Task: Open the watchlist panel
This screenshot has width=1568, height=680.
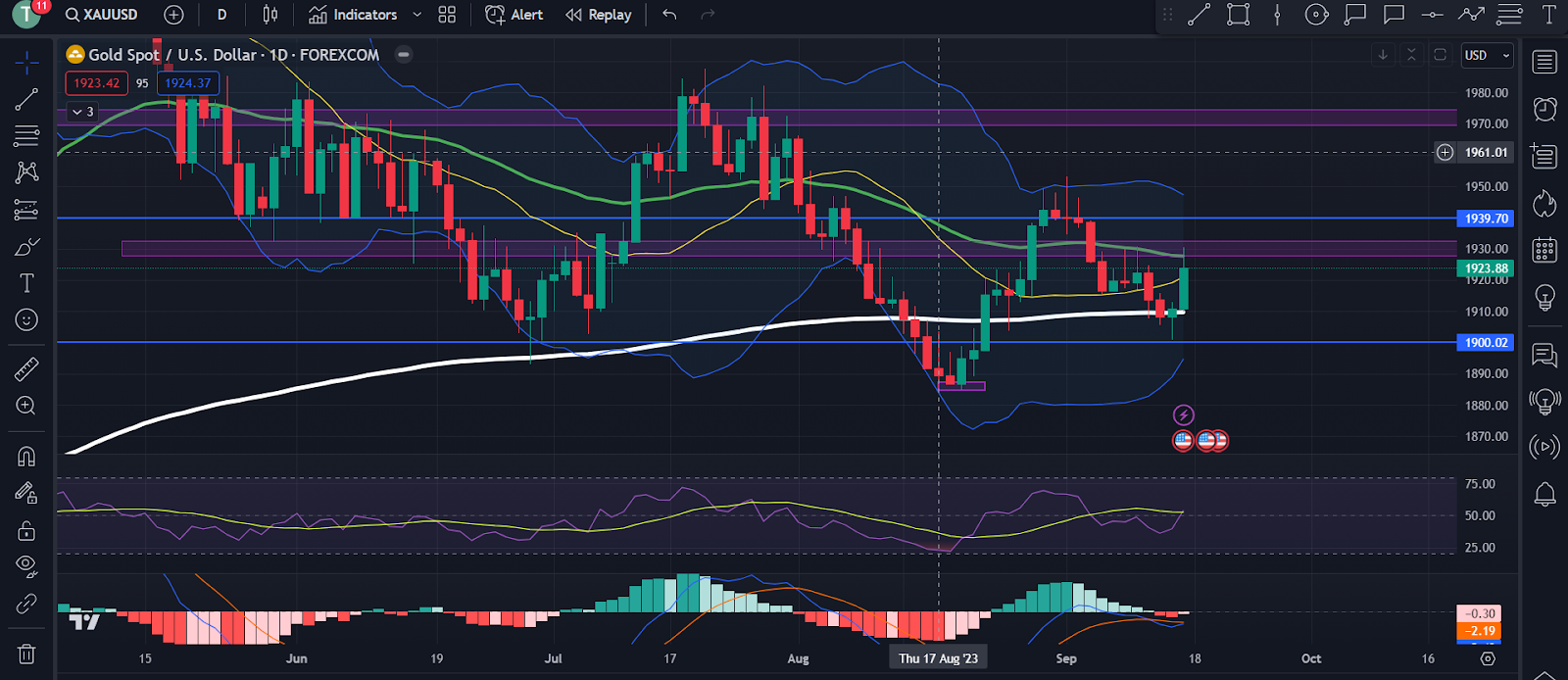Action: coord(1544,62)
